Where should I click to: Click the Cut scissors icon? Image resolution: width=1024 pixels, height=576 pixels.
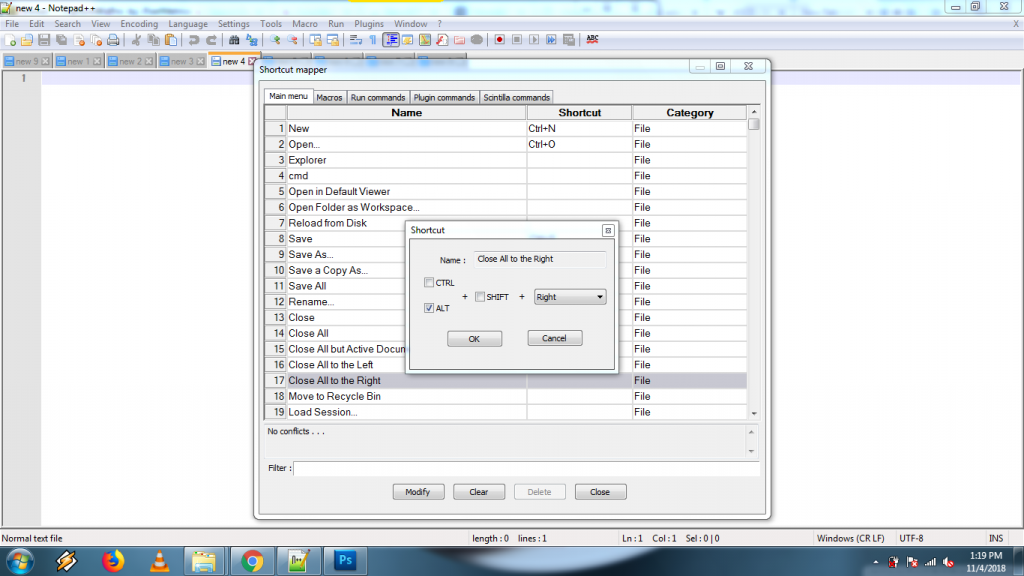[x=136, y=40]
